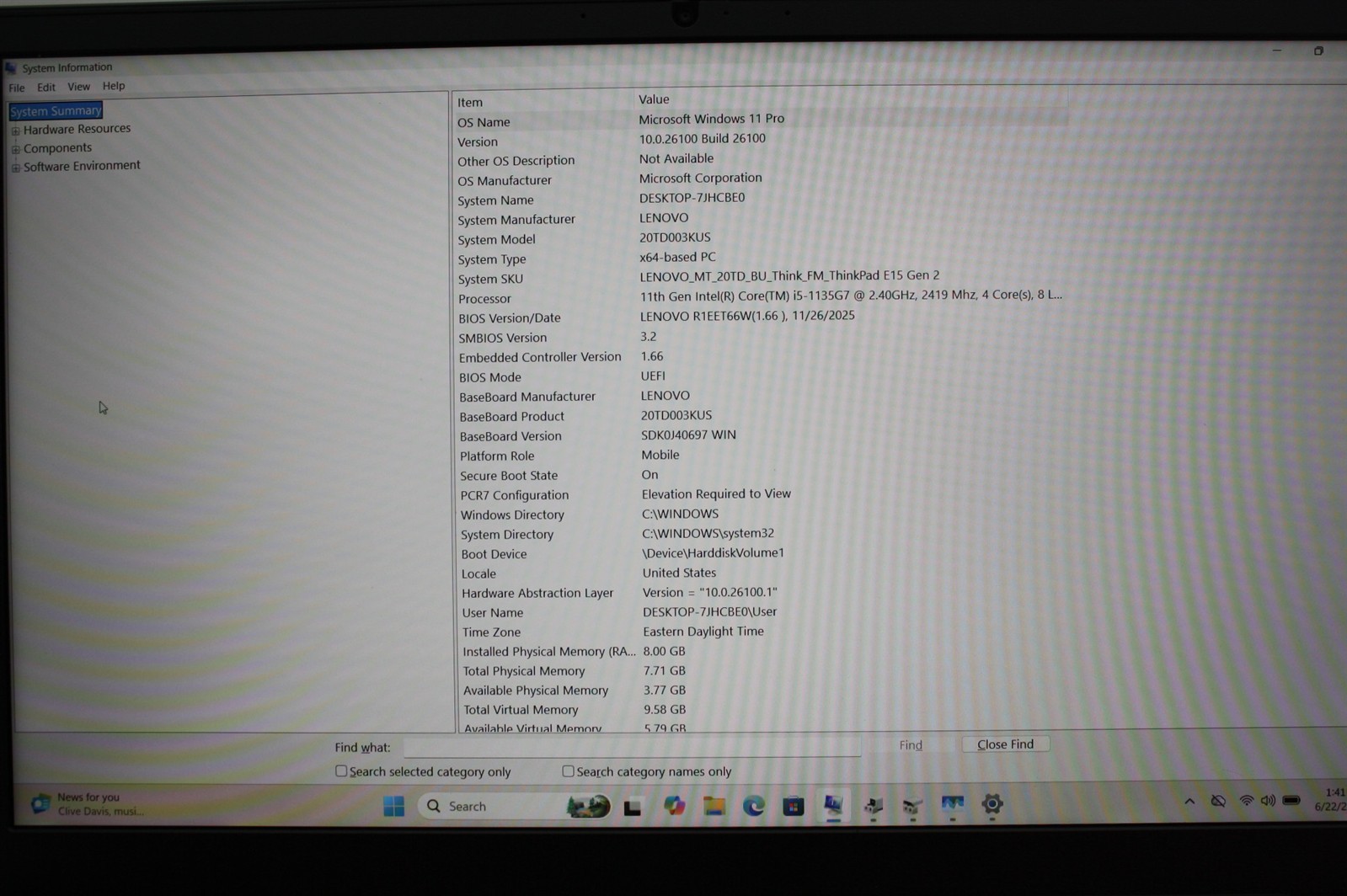Select the Secure Boot State row

(762, 475)
